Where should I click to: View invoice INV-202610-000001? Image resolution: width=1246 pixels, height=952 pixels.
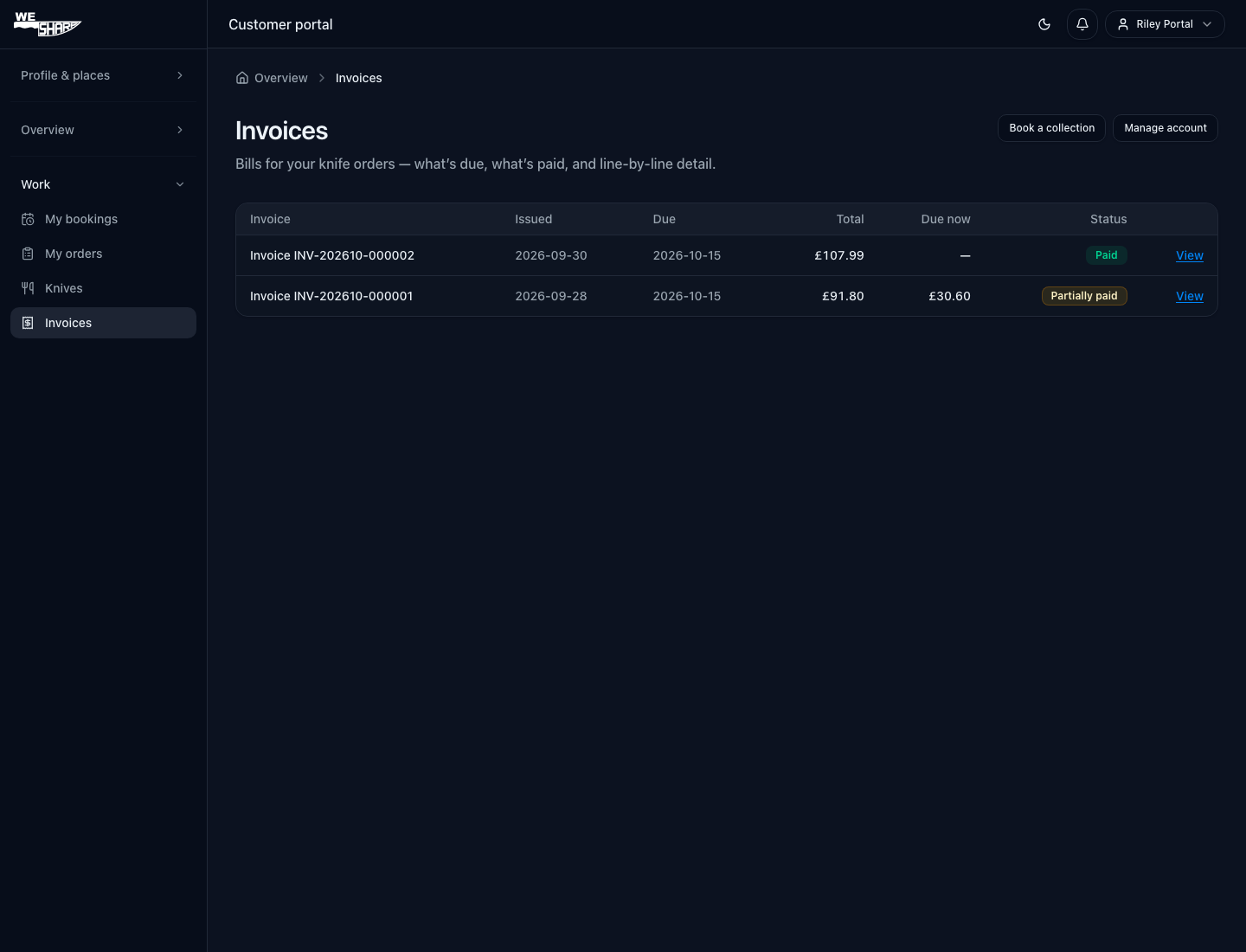point(1190,296)
